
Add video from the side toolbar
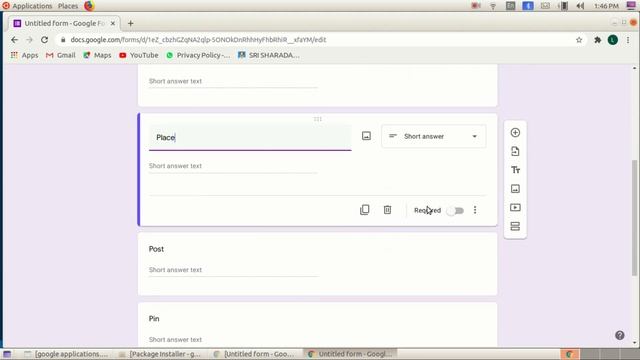[x=515, y=207]
